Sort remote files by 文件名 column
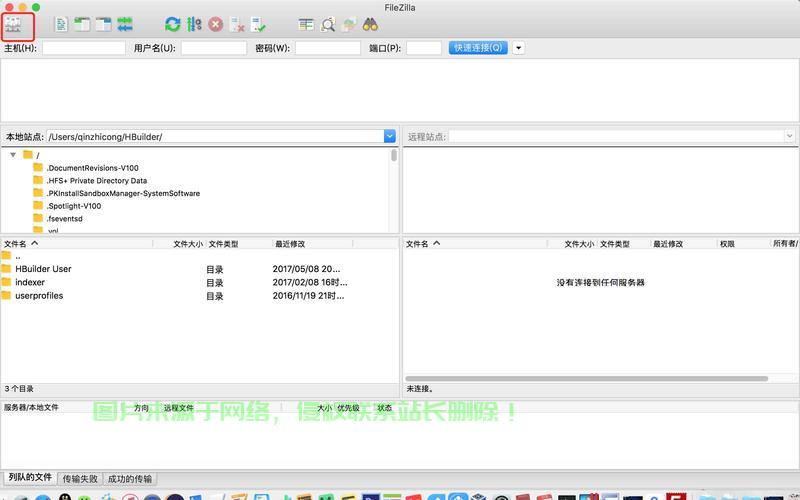Image resolution: width=800 pixels, height=500 pixels. (x=475, y=244)
